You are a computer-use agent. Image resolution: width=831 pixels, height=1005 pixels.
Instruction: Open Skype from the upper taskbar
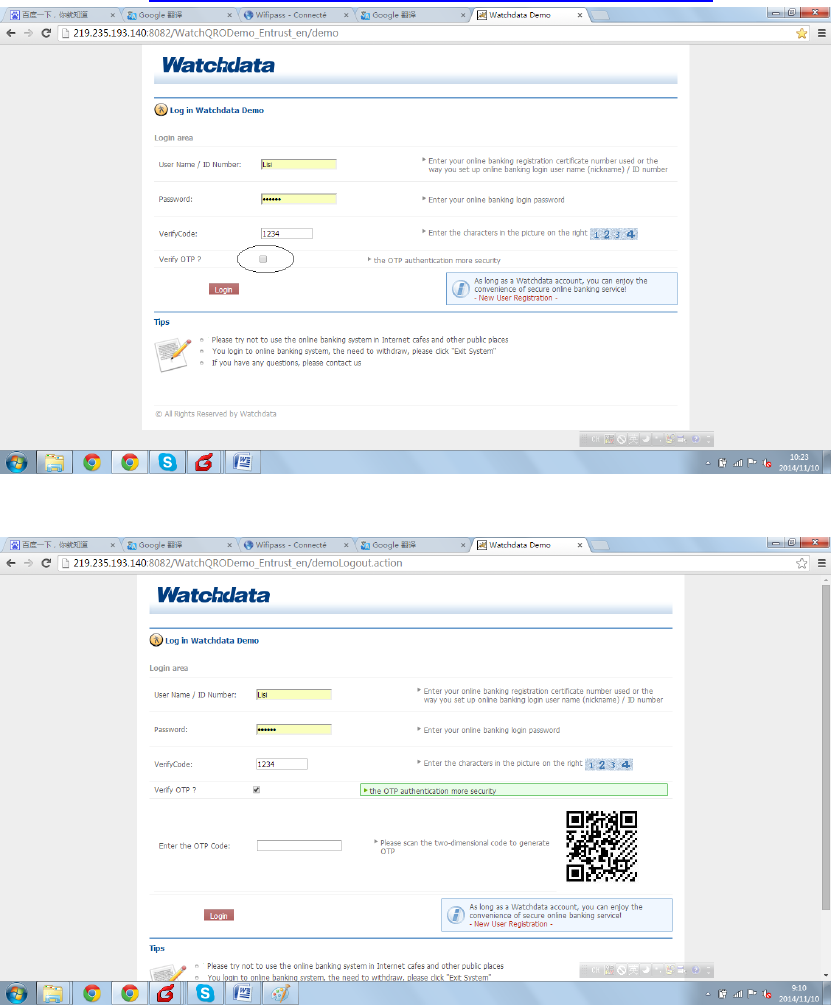tap(167, 462)
